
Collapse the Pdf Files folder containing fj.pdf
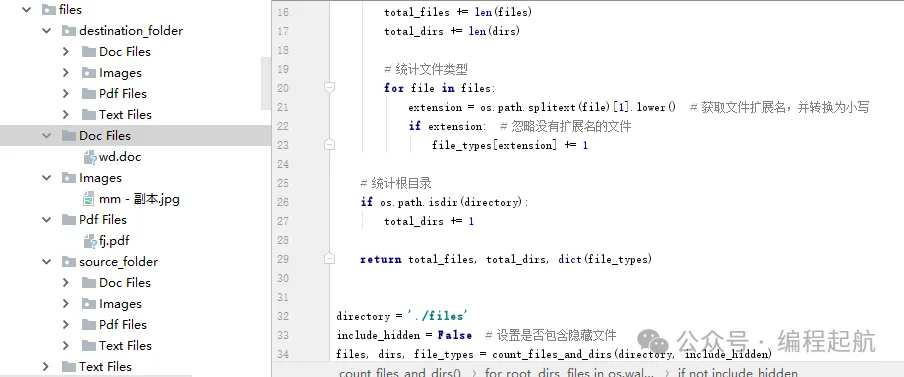(47, 220)
